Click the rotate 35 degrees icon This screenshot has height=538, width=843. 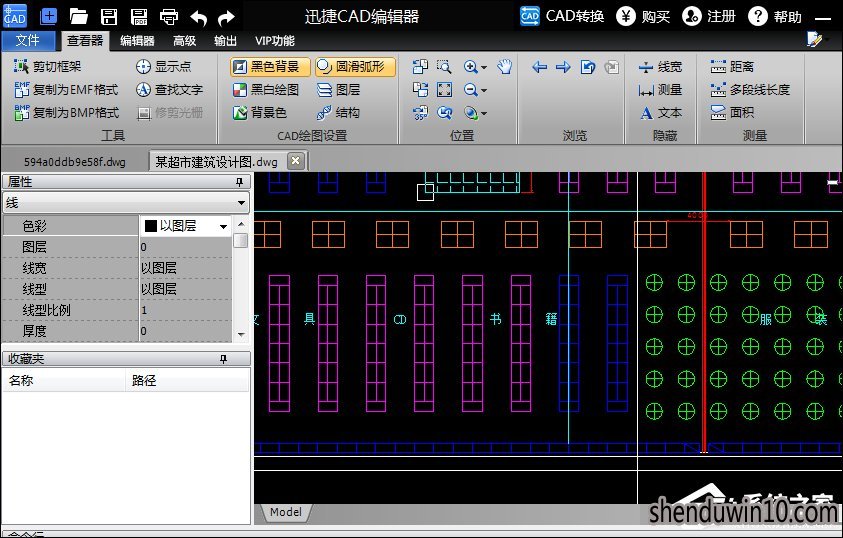(420, 113)
